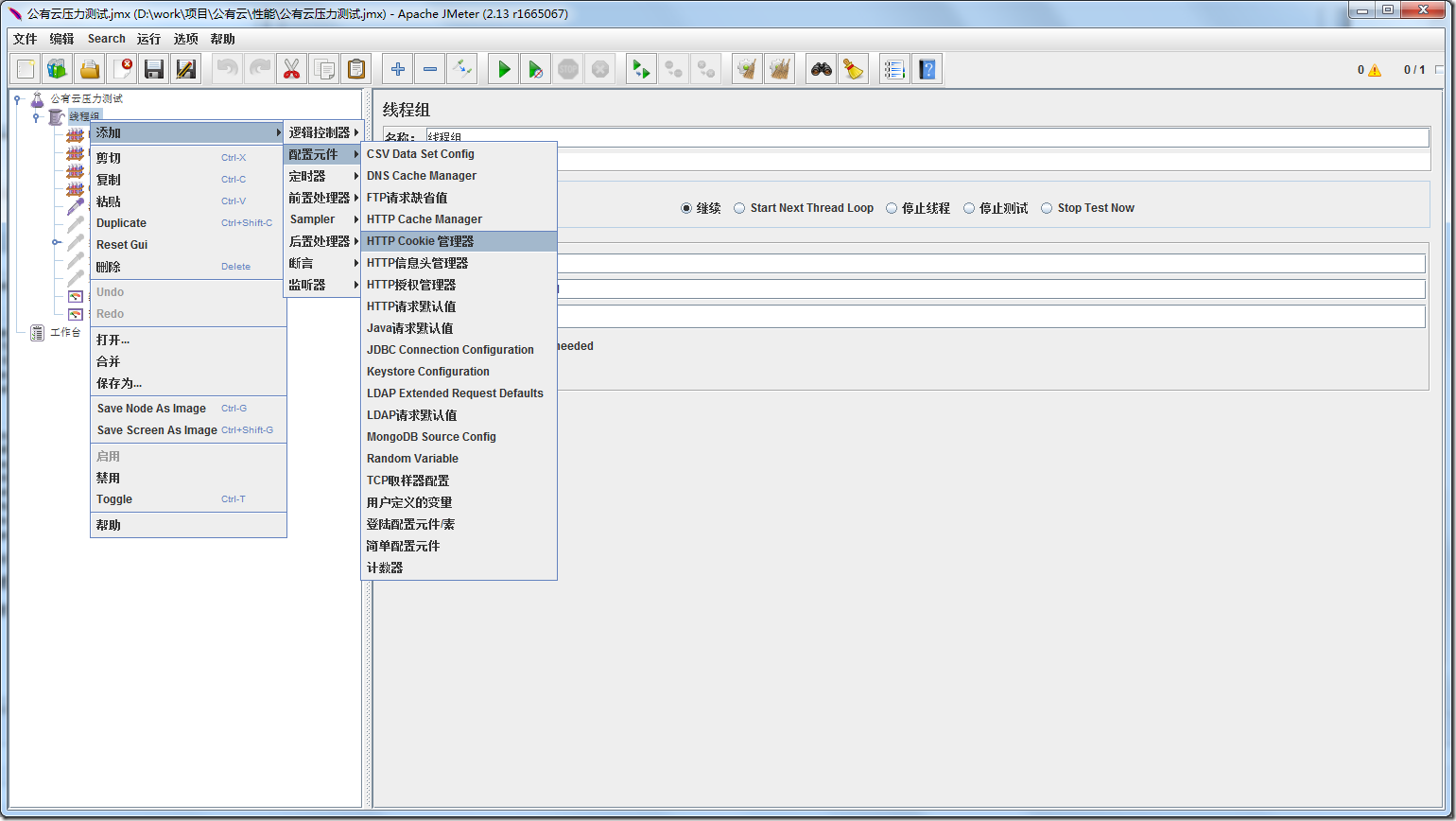This screenshot has height=821, width=1456.
Task: Choose DNS Cache Manager entry
Action: pos(459,176)
